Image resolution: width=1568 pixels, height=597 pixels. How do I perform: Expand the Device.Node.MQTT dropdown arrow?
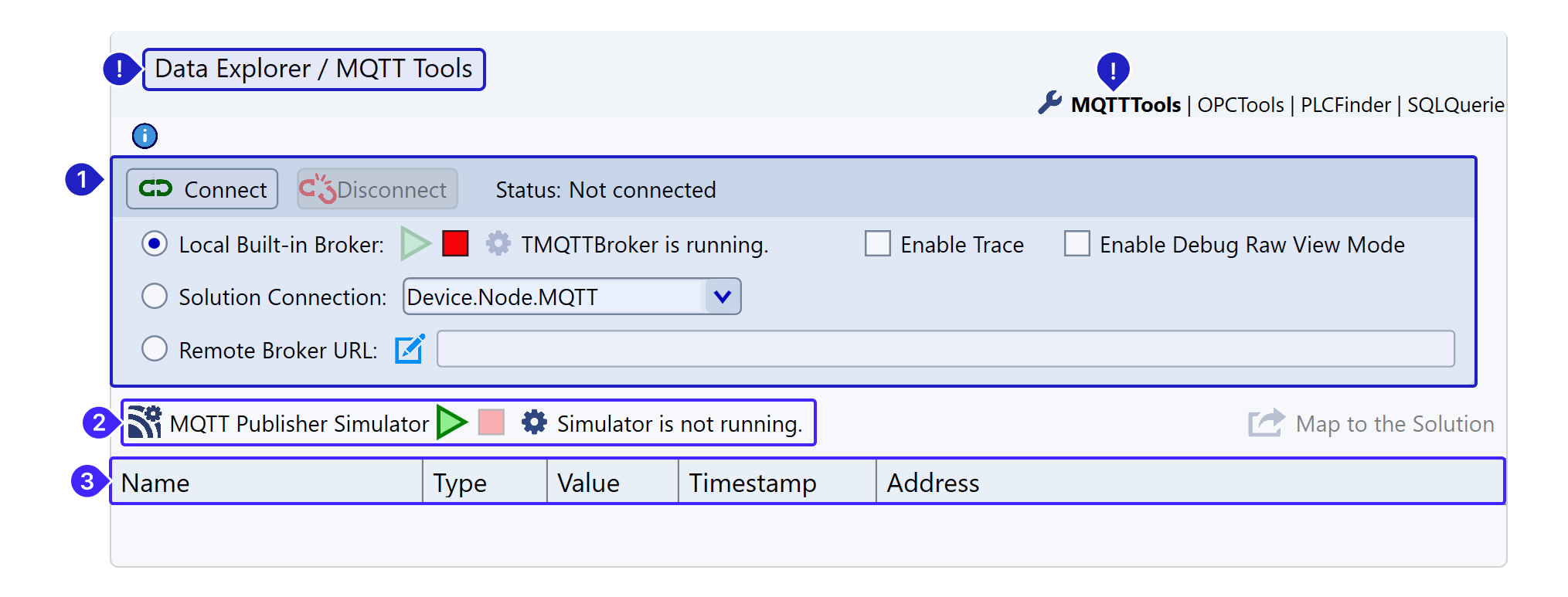[722, 297]
